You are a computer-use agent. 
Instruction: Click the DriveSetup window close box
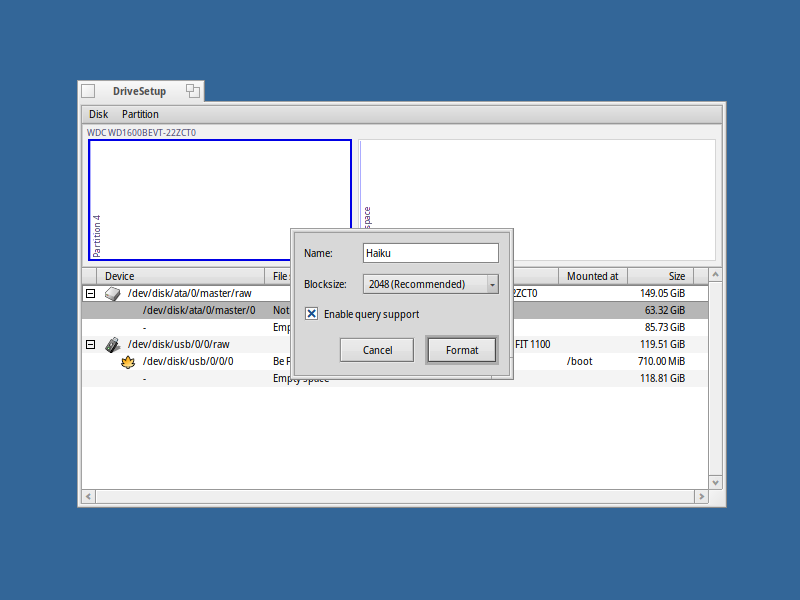click(88, 91)
